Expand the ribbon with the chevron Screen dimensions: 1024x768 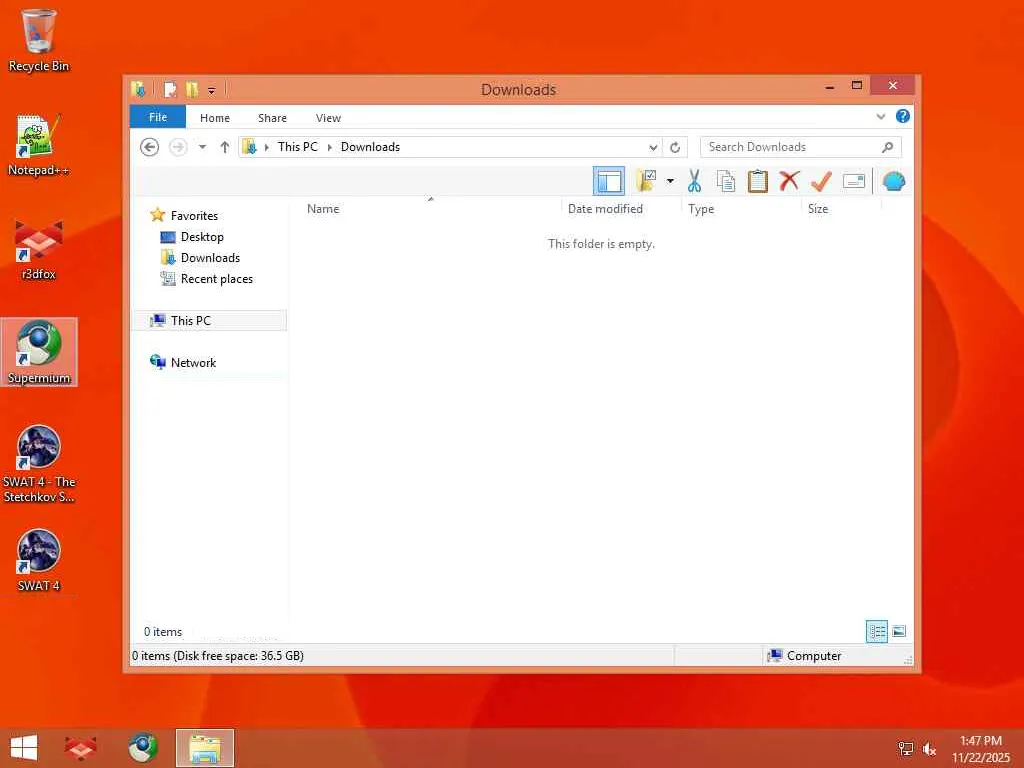tap(881, 116)
